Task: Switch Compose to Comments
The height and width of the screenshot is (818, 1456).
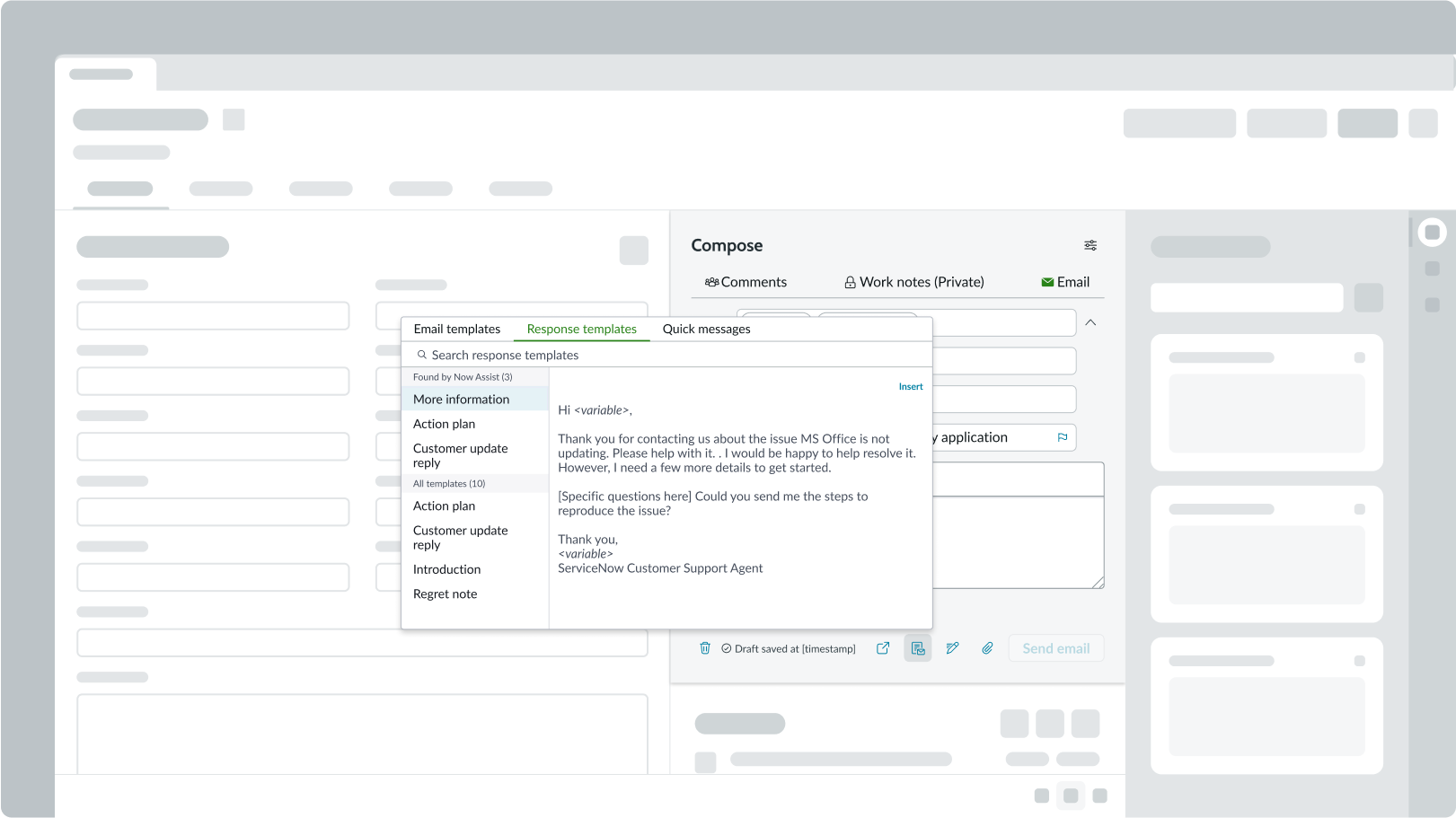Action: pos(746,282)
